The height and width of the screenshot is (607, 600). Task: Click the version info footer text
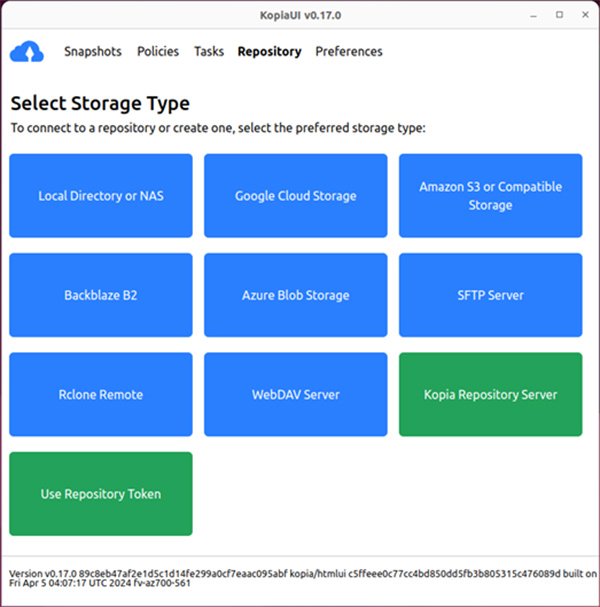click(x=300, y=578)
